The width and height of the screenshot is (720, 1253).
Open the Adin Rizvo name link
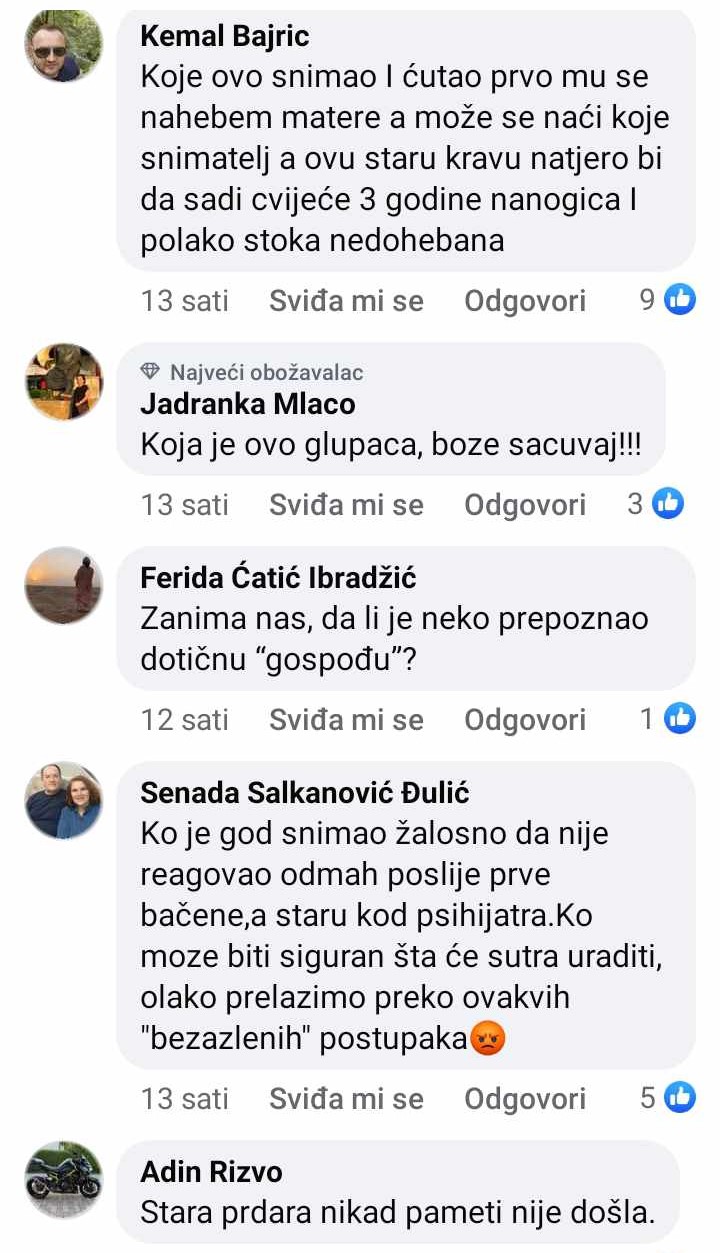click(212, 1171)
